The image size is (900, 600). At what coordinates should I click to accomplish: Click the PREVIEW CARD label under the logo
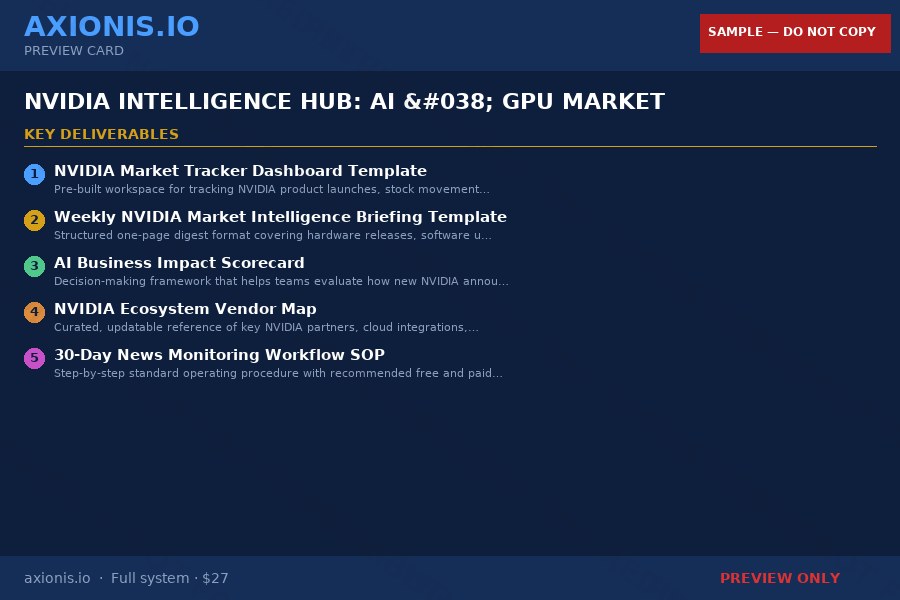(x=73, y=51)
